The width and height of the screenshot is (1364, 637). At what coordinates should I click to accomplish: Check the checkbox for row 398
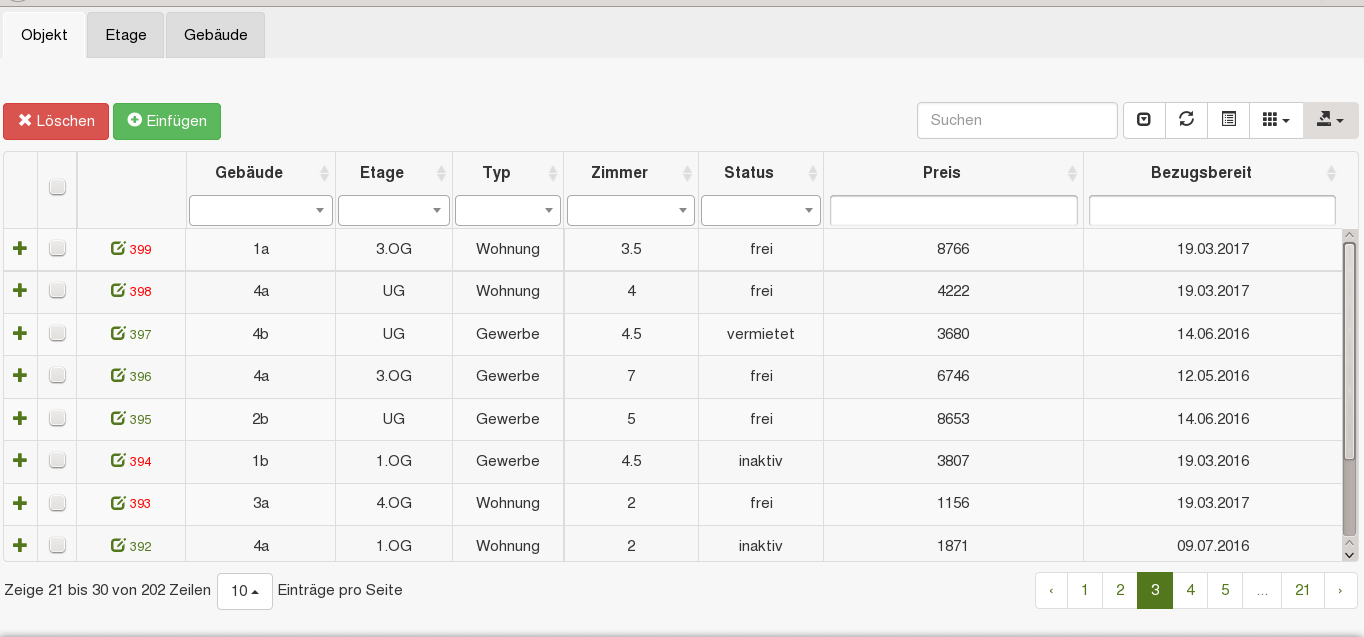pyautogui.click(x=57, y=291)
